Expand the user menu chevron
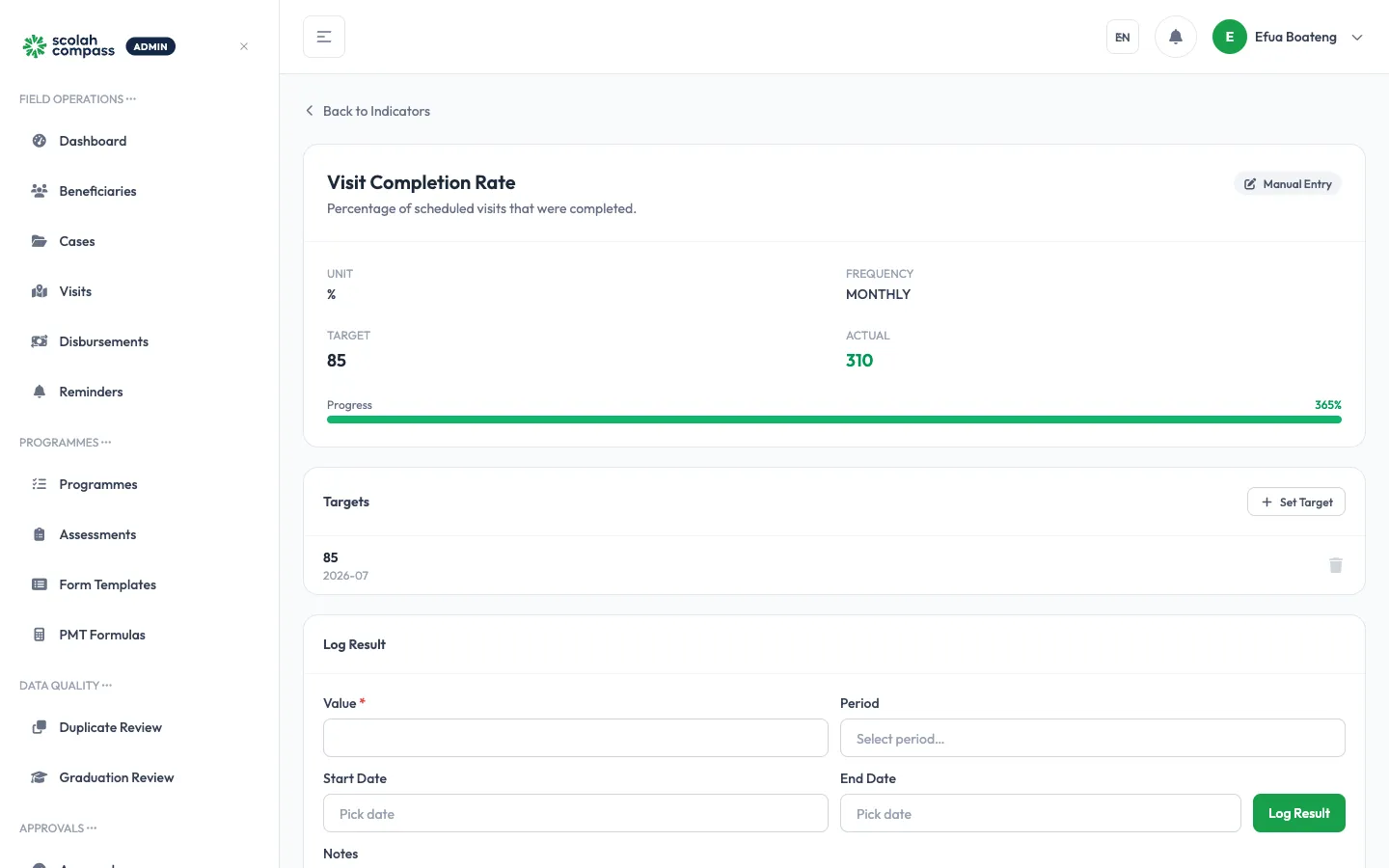 tap(1357, 38)
